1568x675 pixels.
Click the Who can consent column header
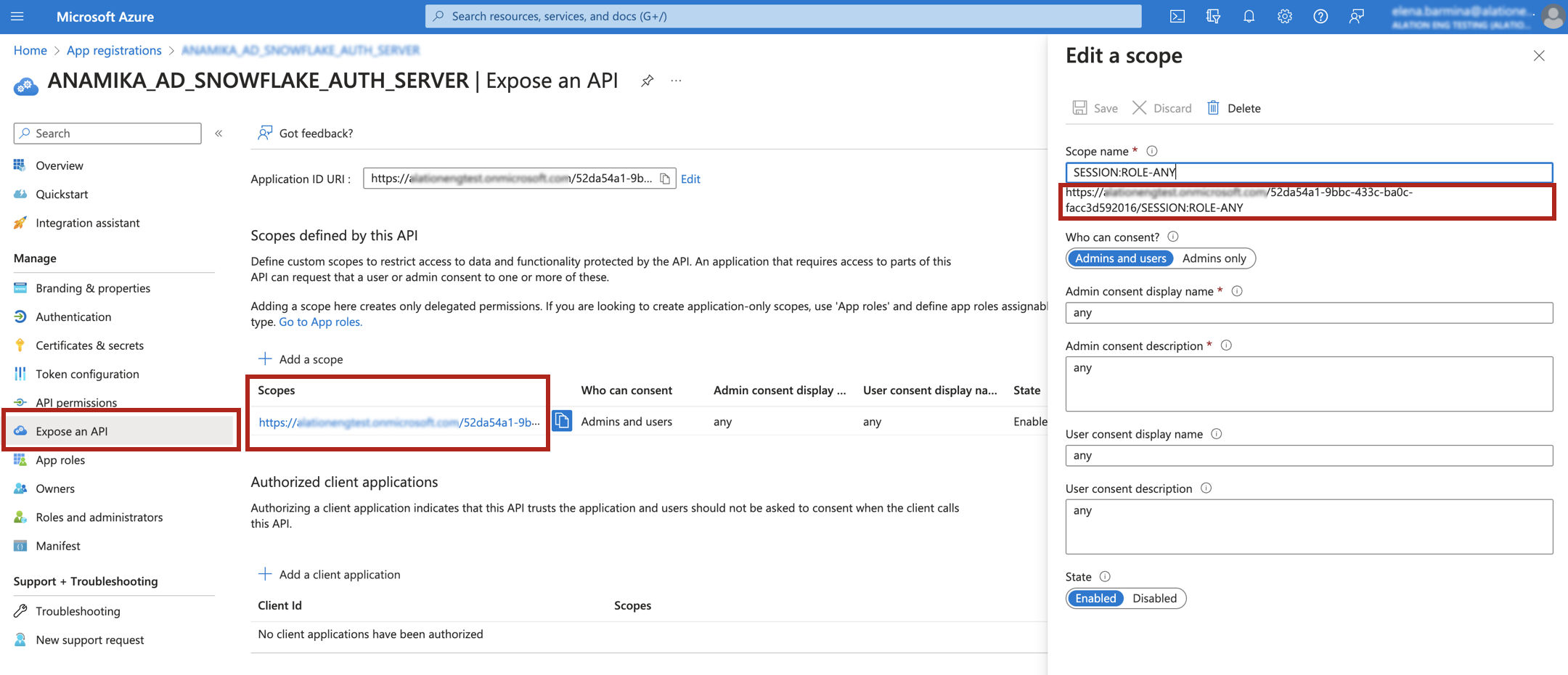coord(626,390)
